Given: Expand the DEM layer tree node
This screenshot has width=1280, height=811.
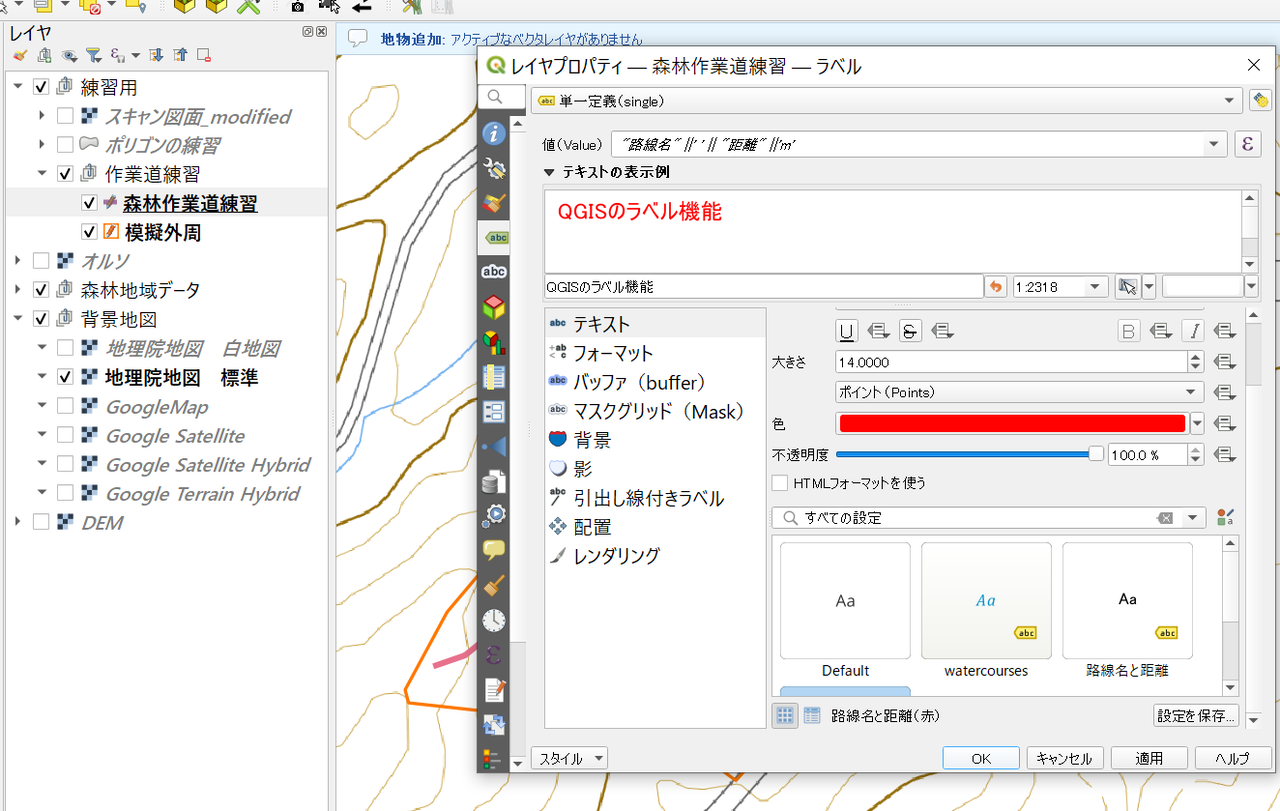Looking at the screenshot, I should [18, 522].
